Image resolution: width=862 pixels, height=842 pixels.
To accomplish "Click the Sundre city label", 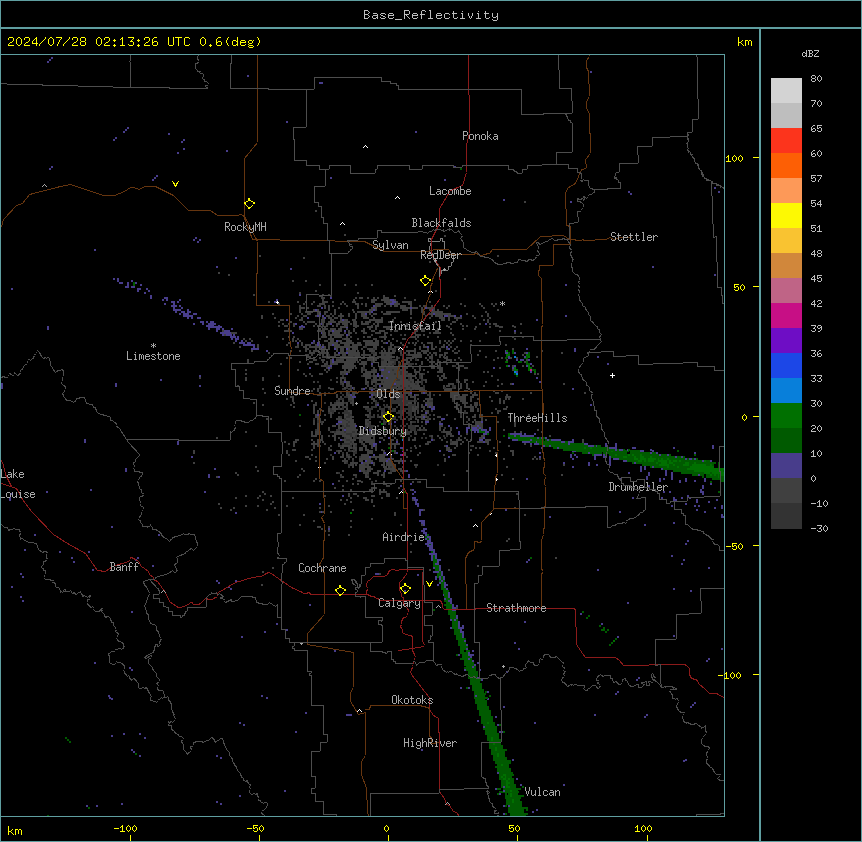I will [292, 391].
